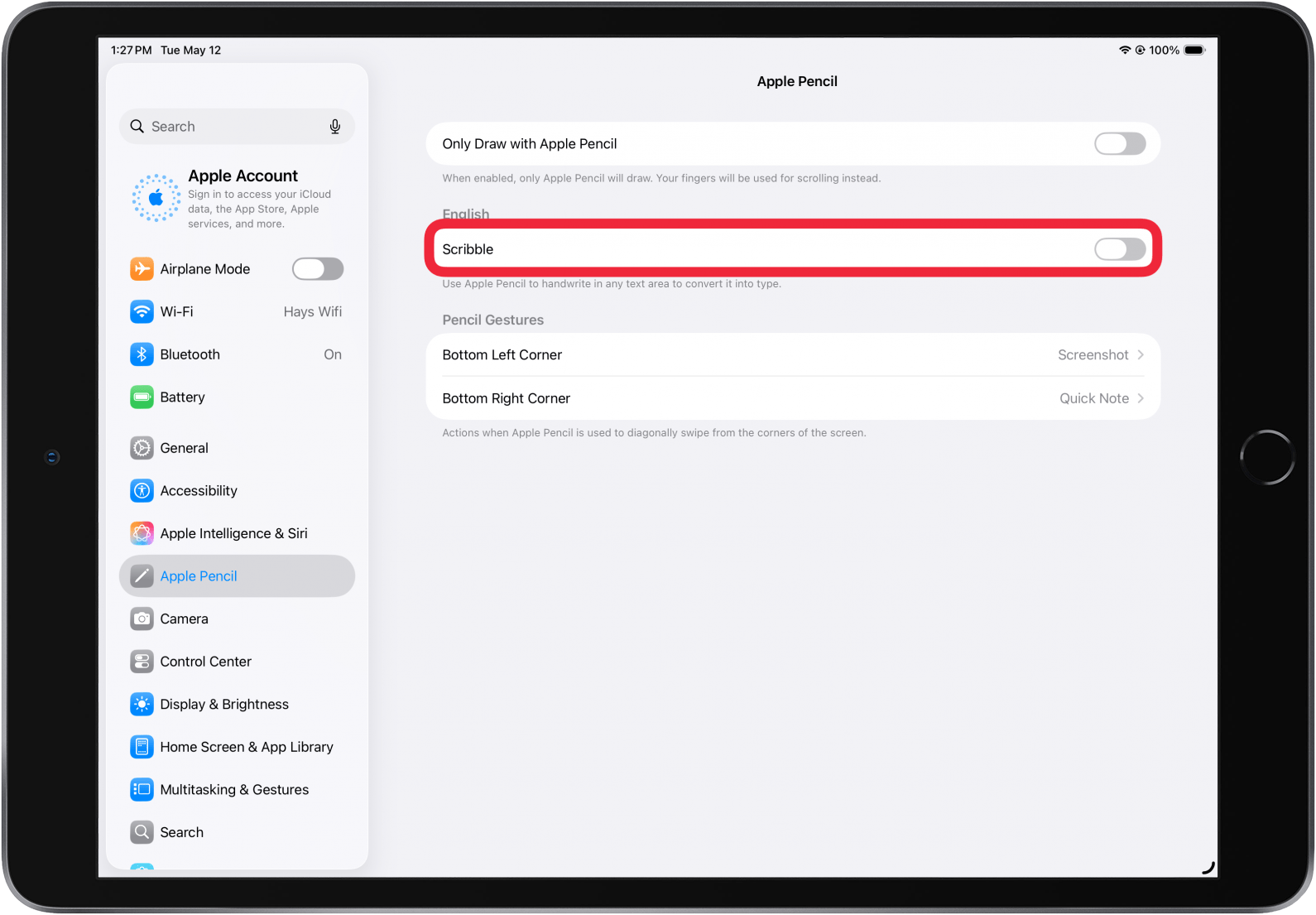Tap the green Battery icon
Image resolution: width=1316 pixels, height=915 pixels.
click(142, 397)
